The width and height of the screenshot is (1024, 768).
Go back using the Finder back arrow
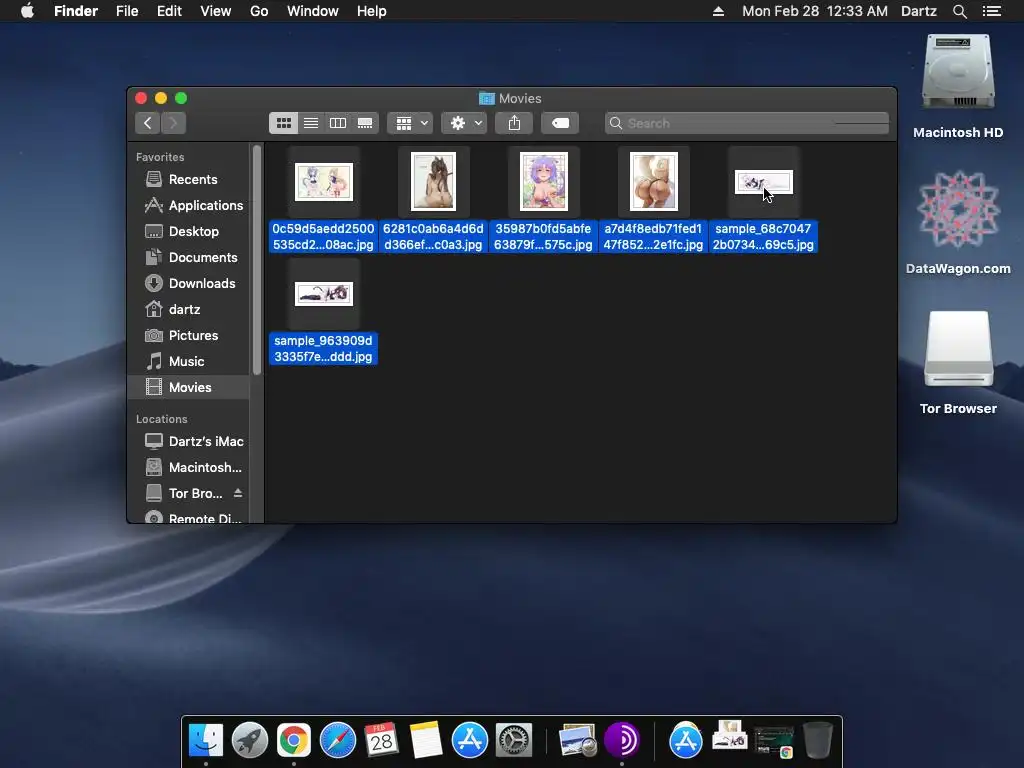pos(148,123)
